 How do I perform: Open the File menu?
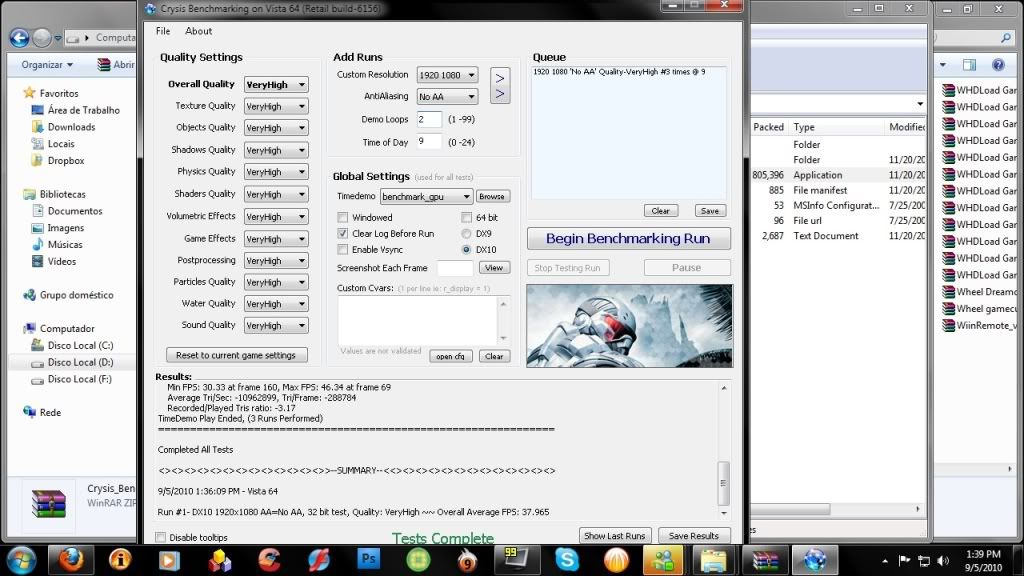pyautogui.click(x=163, y=31)
